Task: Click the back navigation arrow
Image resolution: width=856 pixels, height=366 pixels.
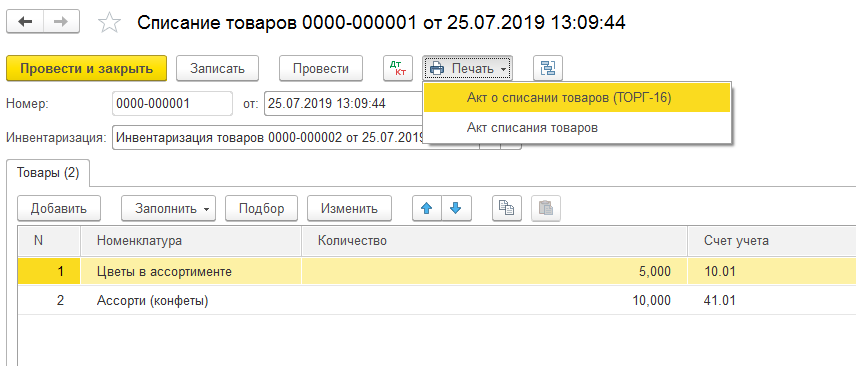Action: tap(25, 22)
